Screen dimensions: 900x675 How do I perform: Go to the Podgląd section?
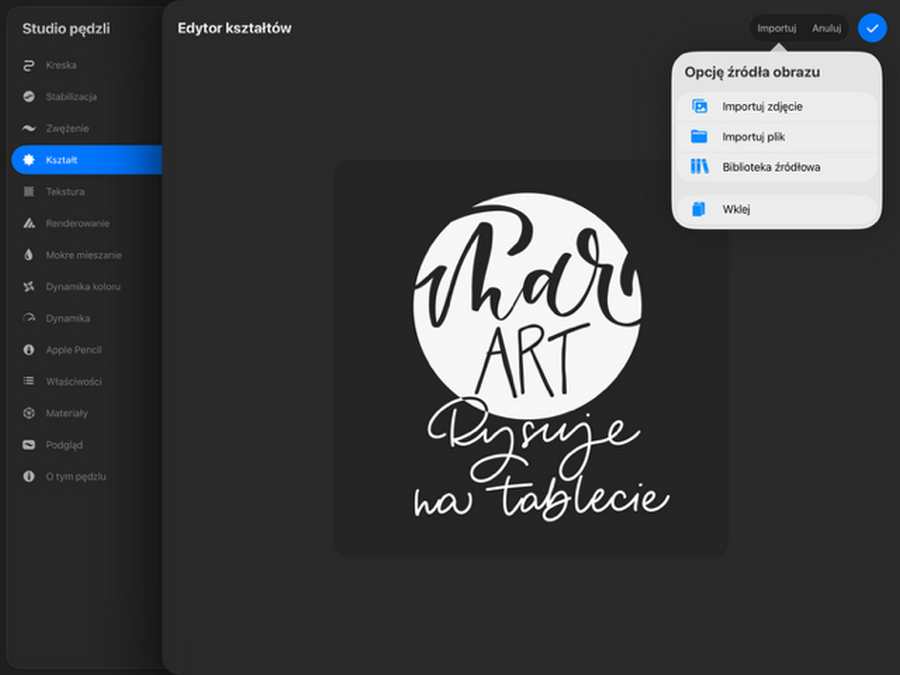pyautogui.click(x=64, y=445)
